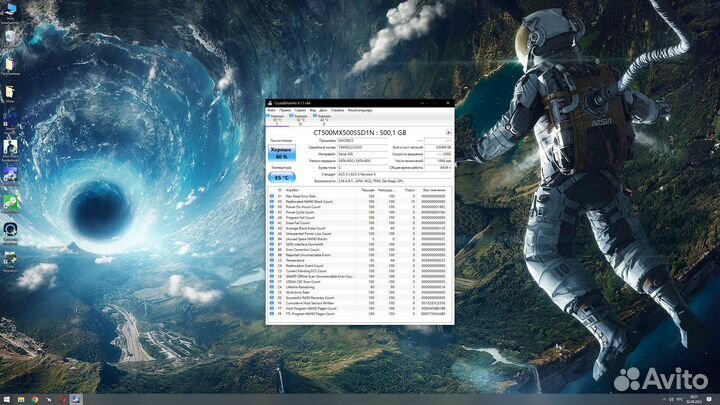Open the Batman game desktop shortcut
Image resolution: width=720 pixels, height=405 pixels.
tap(10, 151)
